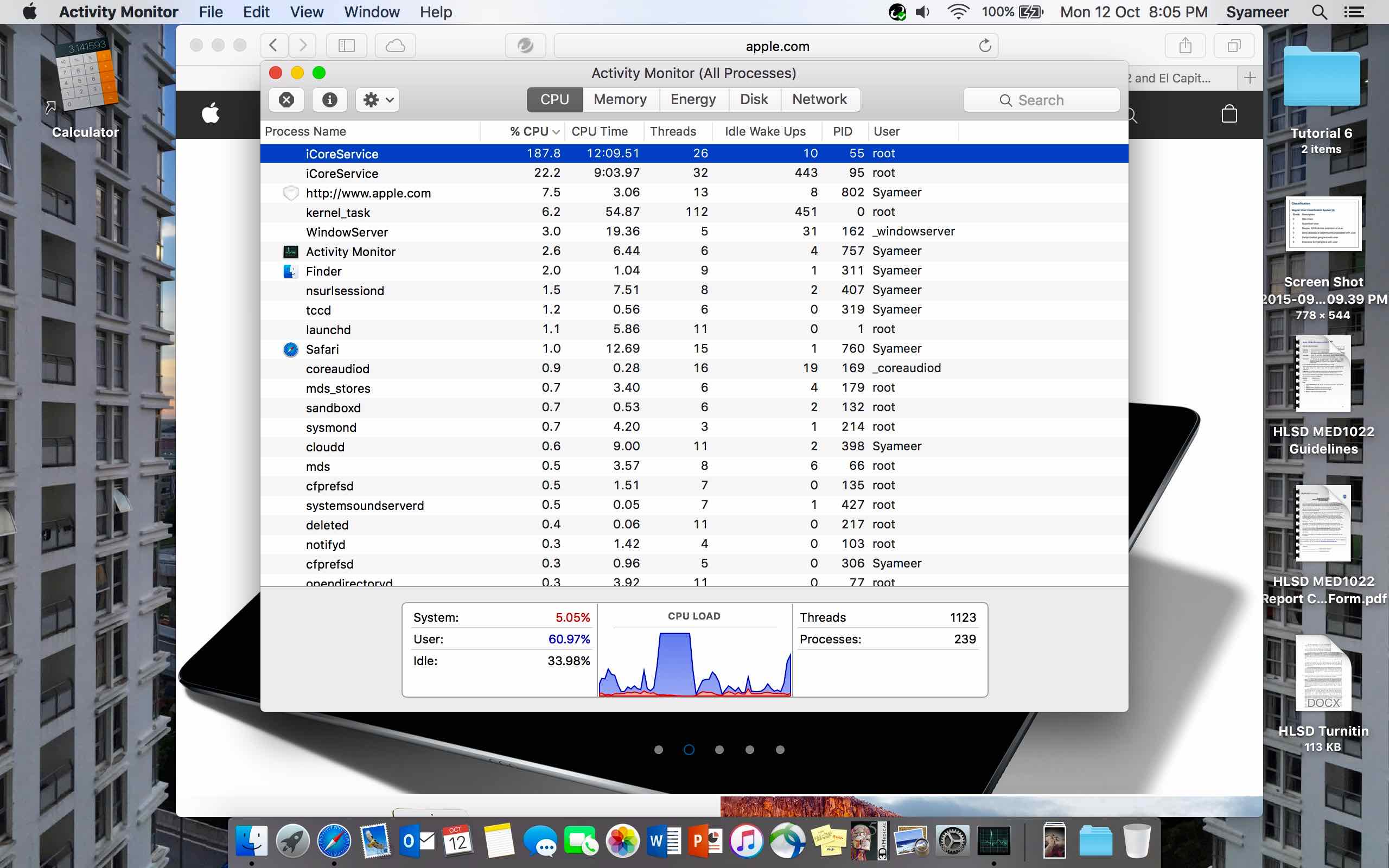The width and height of the screenshot is (1389, 868).
Task: Open the gear action menu dropdown
Action: tap(378, 100)
